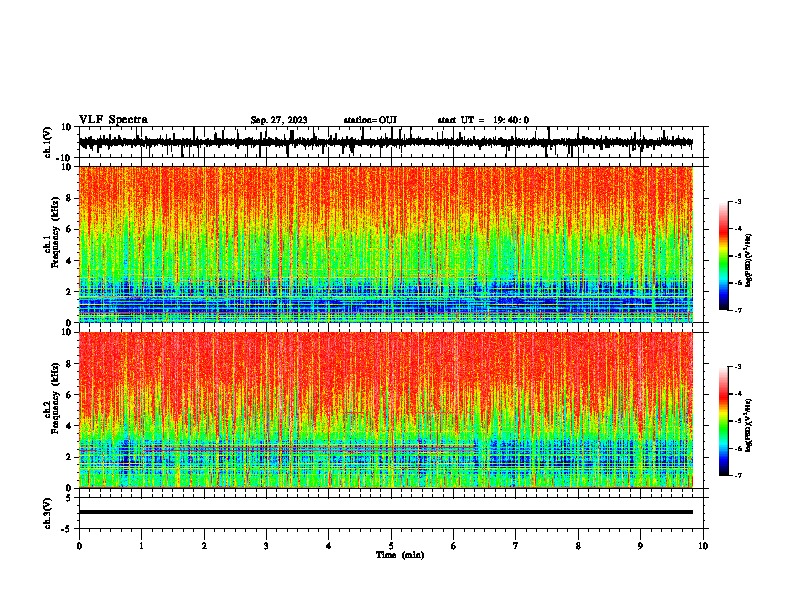Viewport: 792px width, 612px height.
Task: Click time axis tick label "8"
Action: pyautogui.click(x=578, y=546)
